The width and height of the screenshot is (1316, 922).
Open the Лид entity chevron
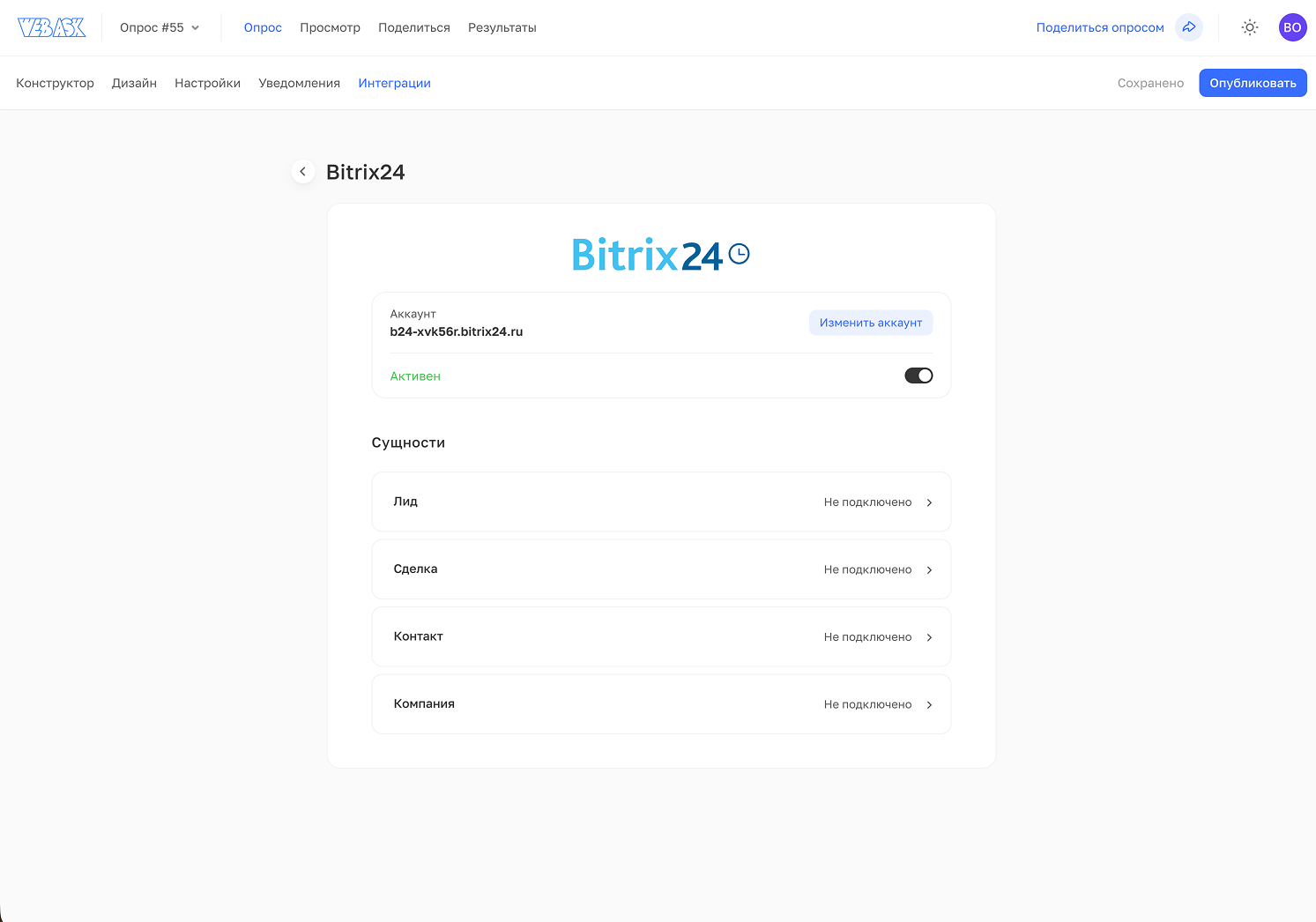coord(929,502)
